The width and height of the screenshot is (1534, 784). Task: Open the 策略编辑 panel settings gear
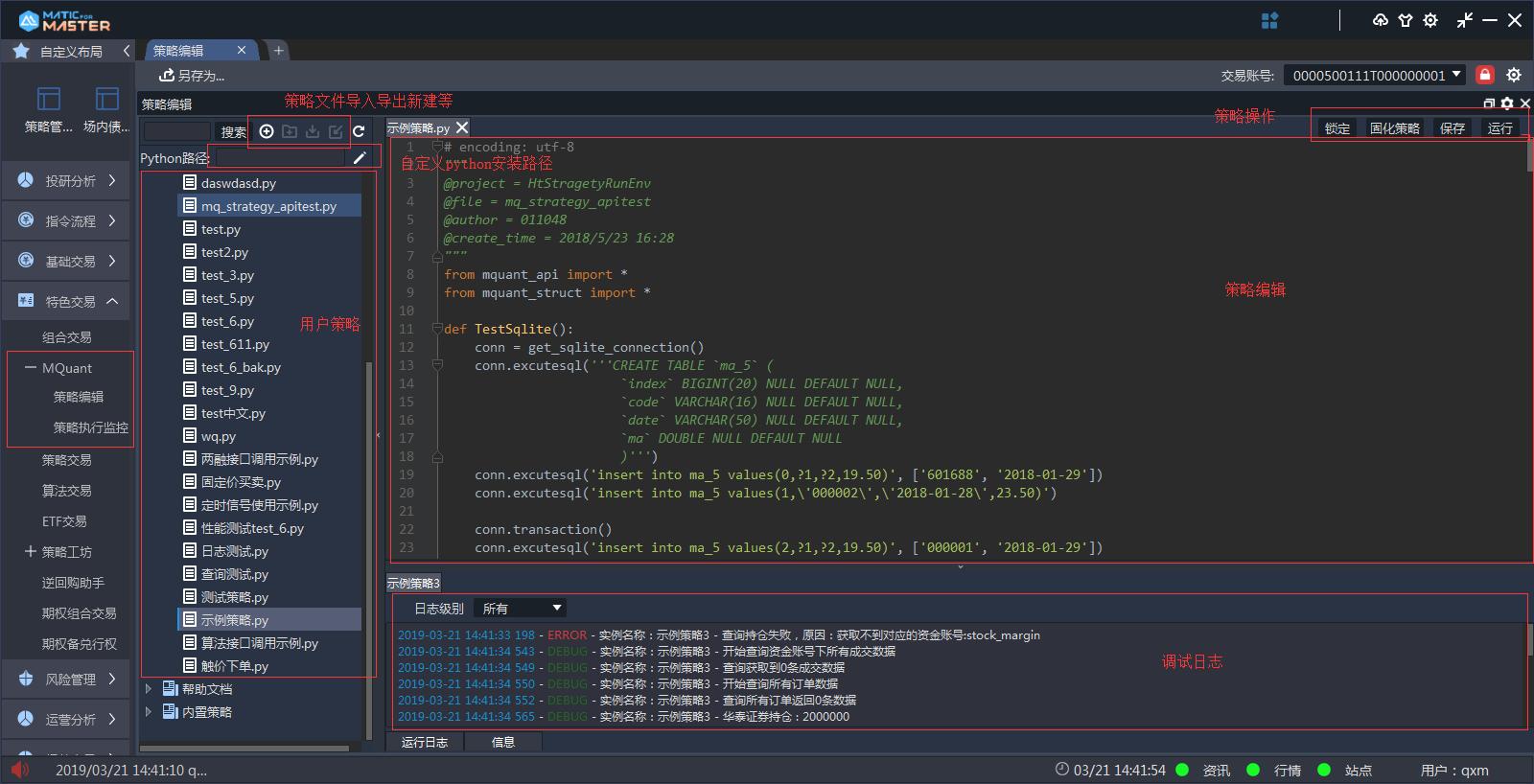pyautogui.click(x=1507, y=104)
